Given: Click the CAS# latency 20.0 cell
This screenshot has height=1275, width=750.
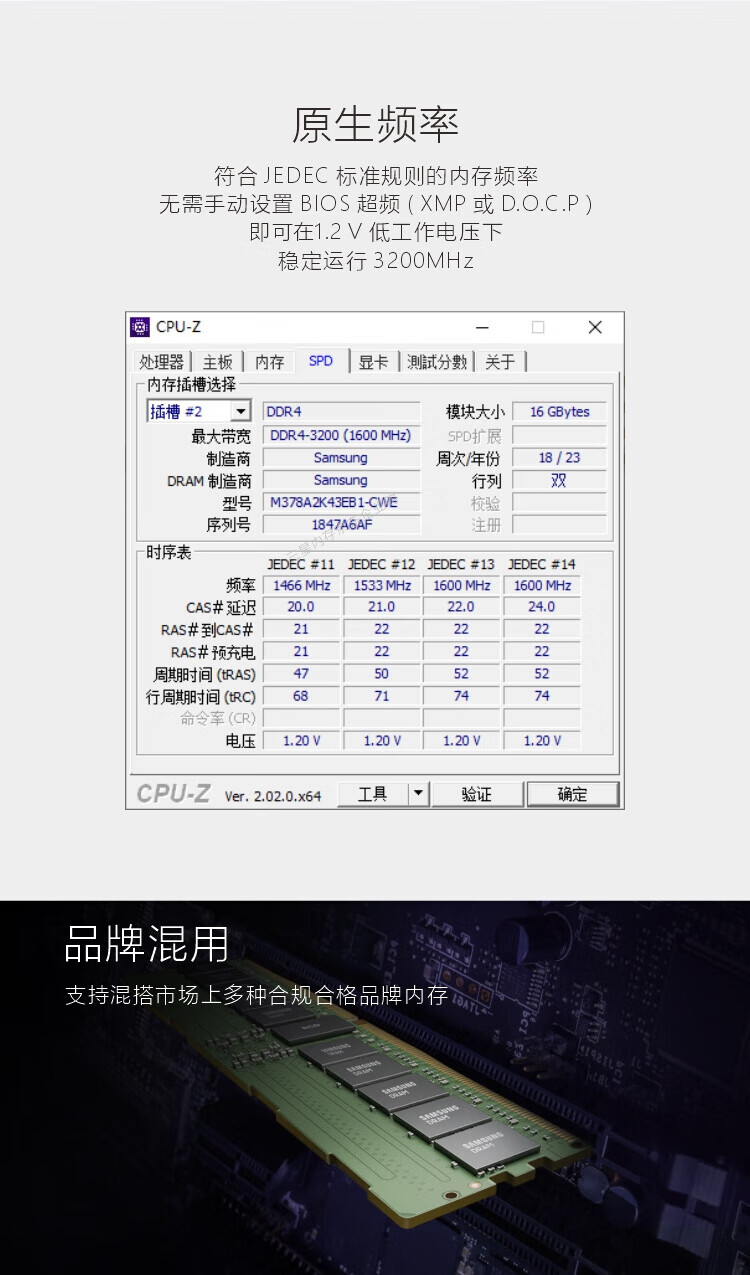Looking at the screenshot, I should coord(301,607).
